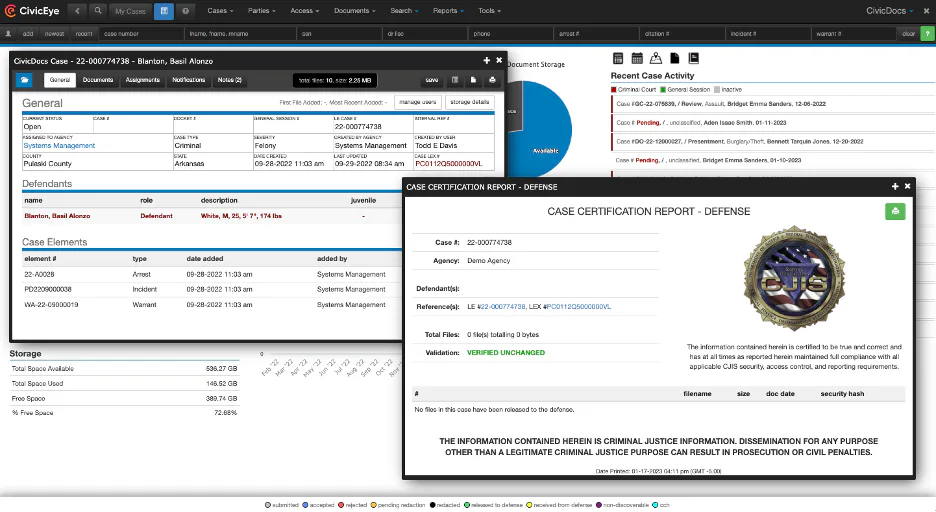Click the warrant # input field
The width and height of the screenshot is (936, 512).
[x=854, y=34]
